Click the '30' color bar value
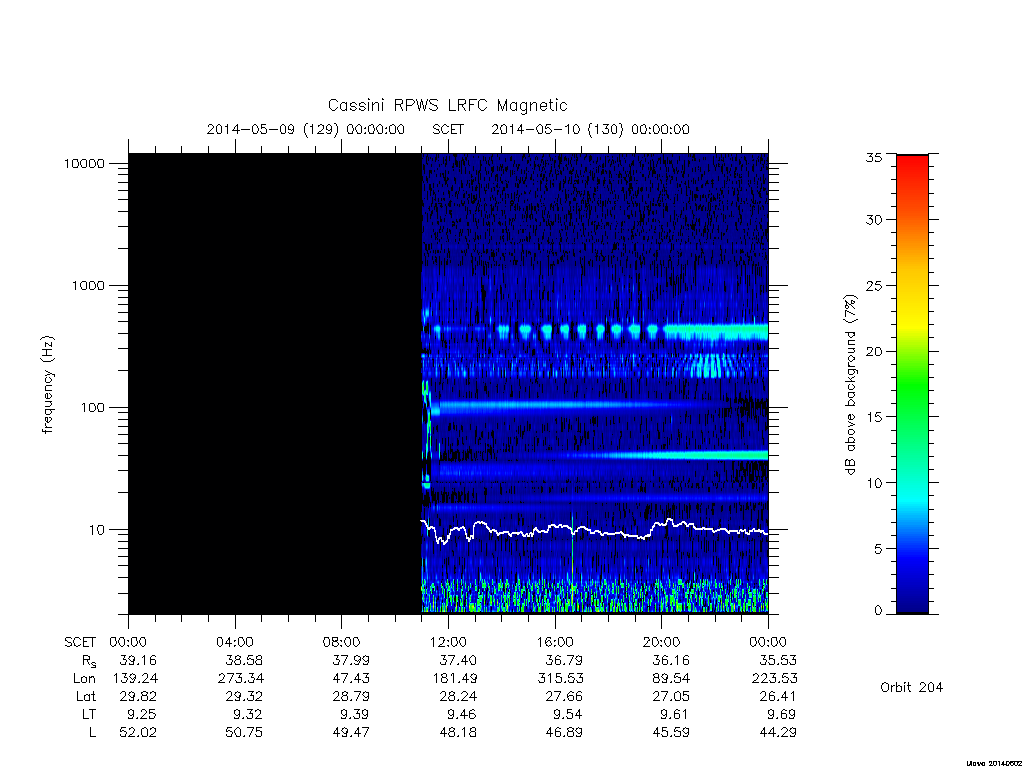Screen dimensions: 1024x768 point(874,220)
